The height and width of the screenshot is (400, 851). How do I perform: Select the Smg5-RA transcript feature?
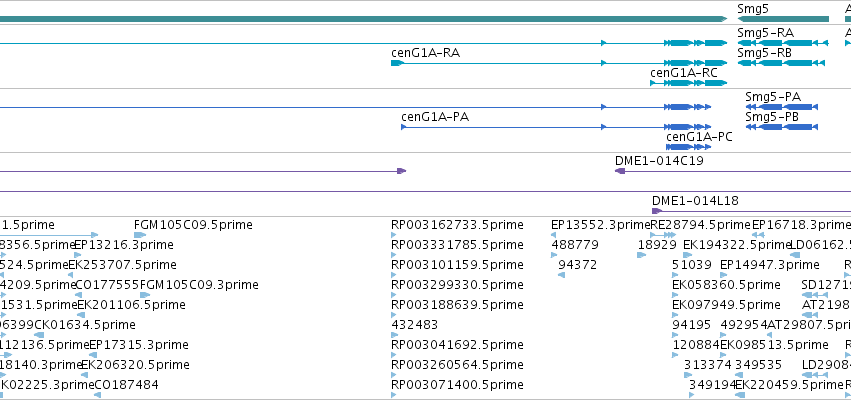coord(783,43)
